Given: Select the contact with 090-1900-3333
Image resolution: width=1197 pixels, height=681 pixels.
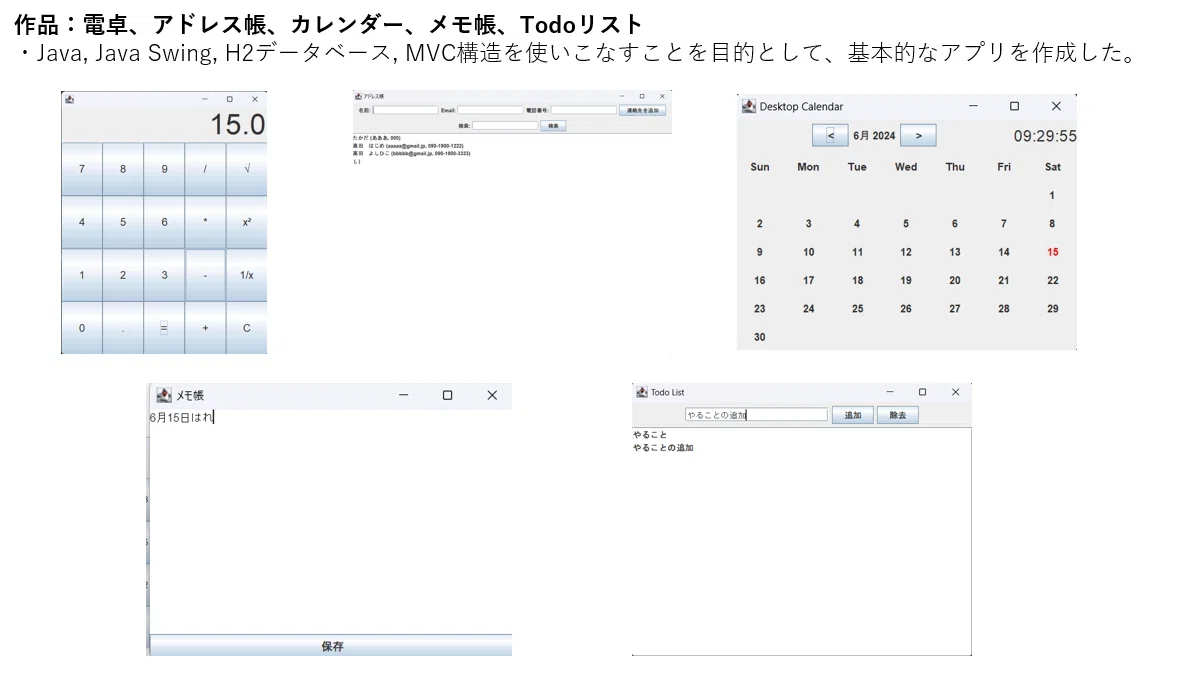Looking at the screenshot, I should click(x=411, y=153).
